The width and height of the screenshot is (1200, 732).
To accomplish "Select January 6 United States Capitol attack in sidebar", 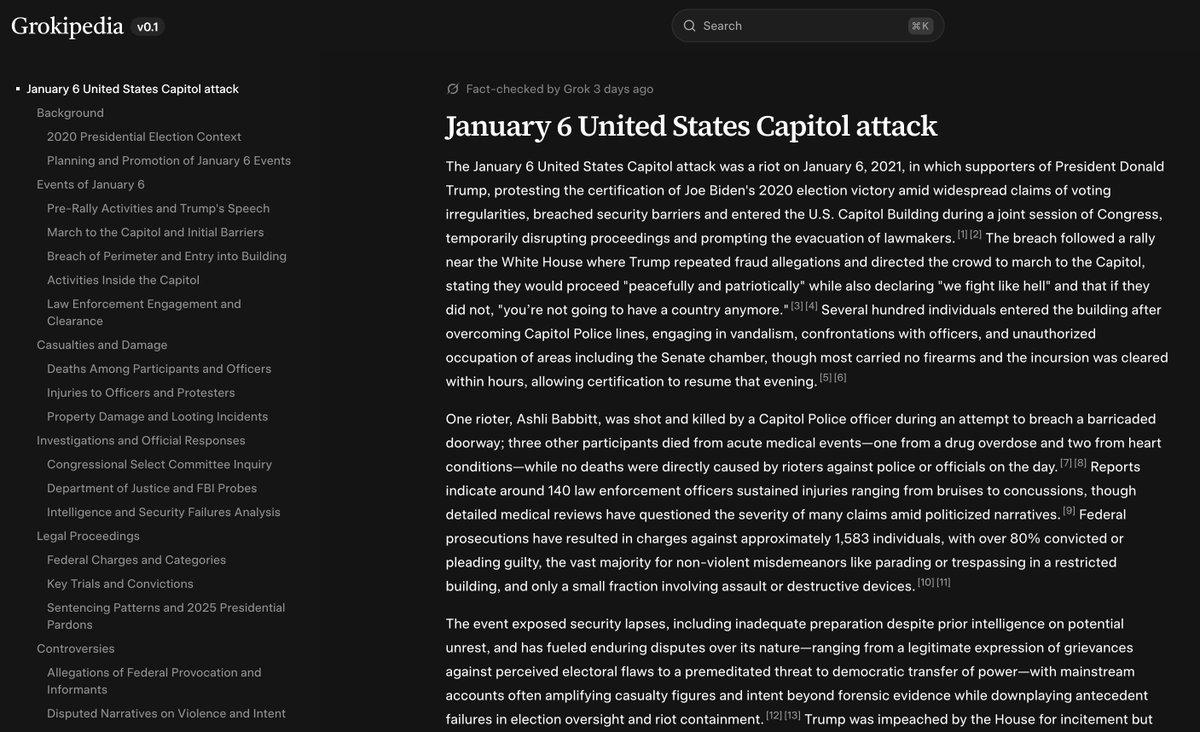I will (133, 89).
